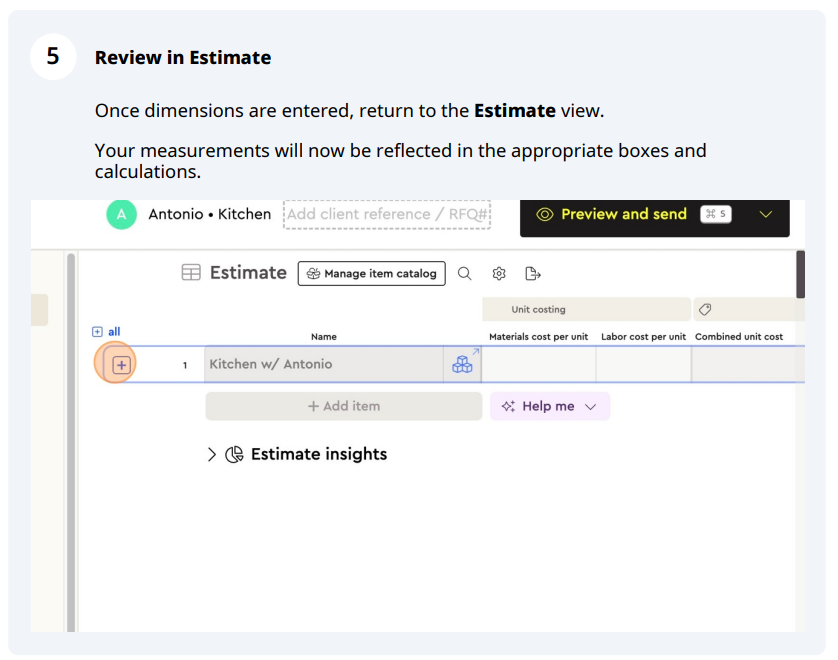Screen dimensions: 838x660
Task: Click Combined unit cost header
Action: click(739, 337)
